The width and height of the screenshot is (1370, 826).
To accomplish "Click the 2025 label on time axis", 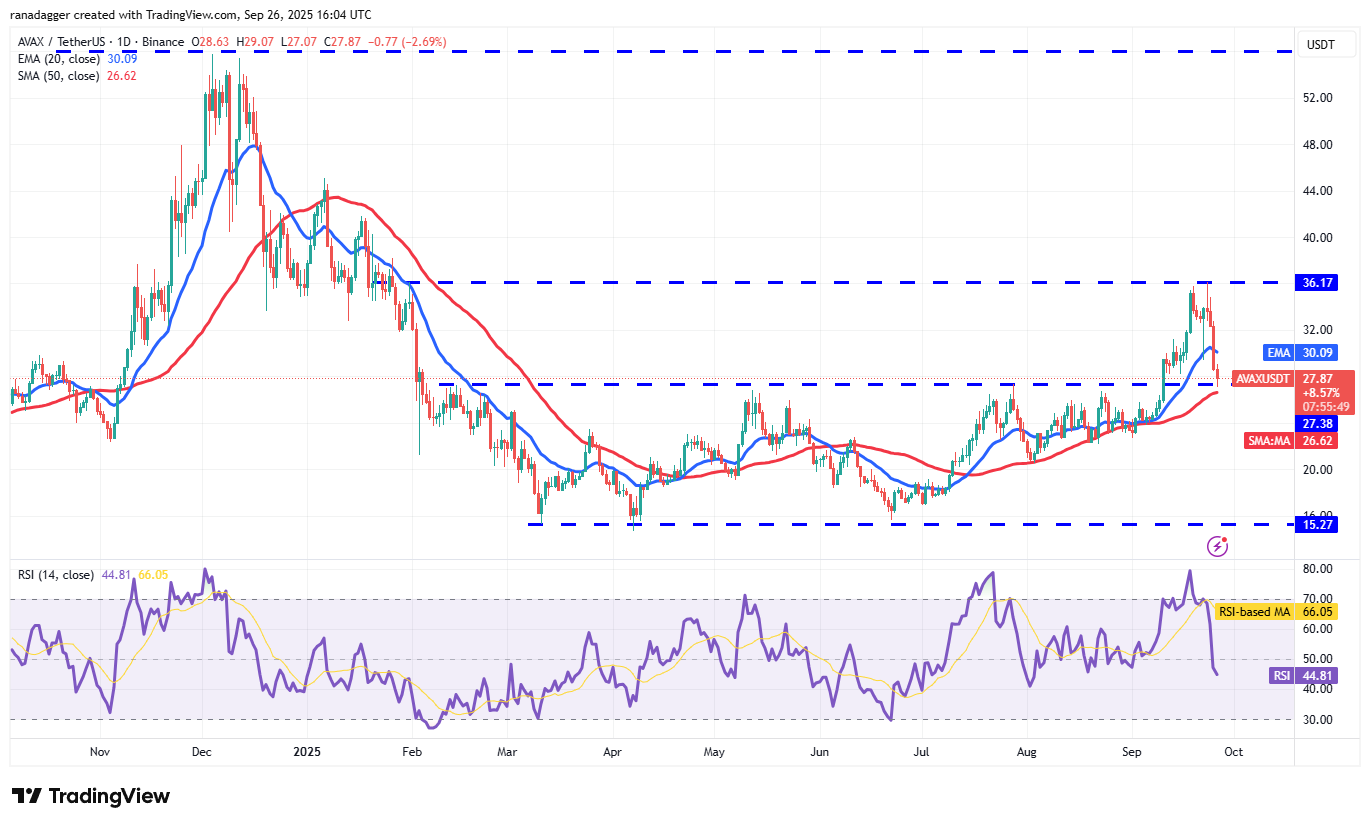I will click(305, 752).
